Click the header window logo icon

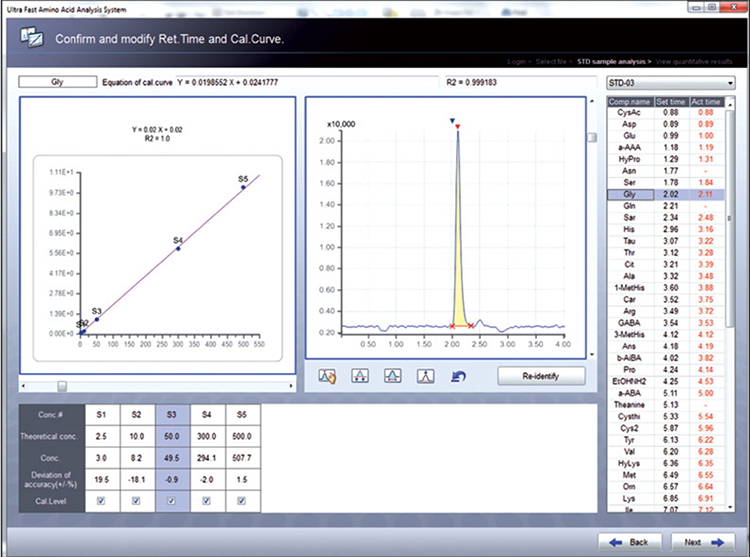(34, 38)
